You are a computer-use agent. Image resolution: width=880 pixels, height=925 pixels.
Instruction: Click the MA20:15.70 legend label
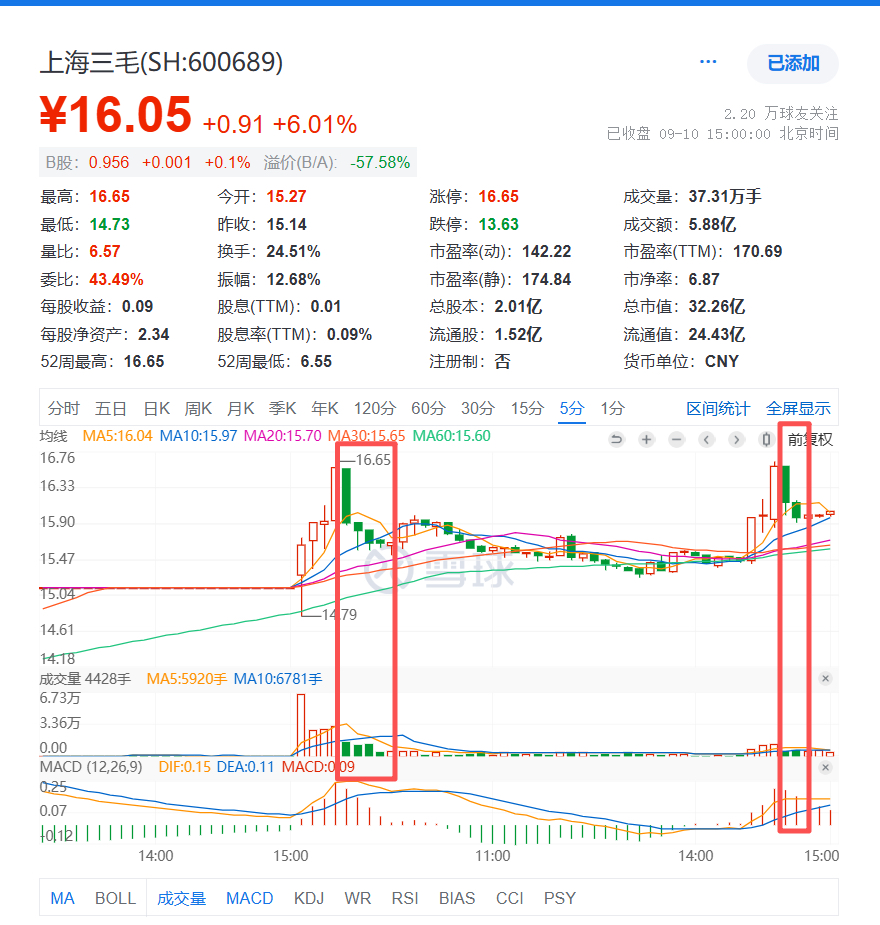(283, 436)
